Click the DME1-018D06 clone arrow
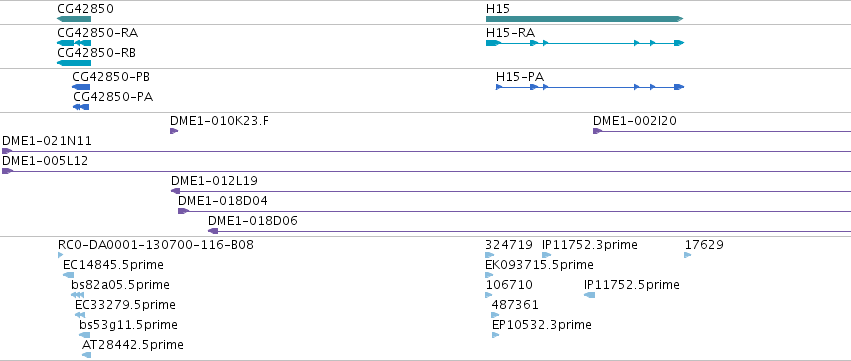The height and width of the screenshot is (361, 851). tap(213, 231)
